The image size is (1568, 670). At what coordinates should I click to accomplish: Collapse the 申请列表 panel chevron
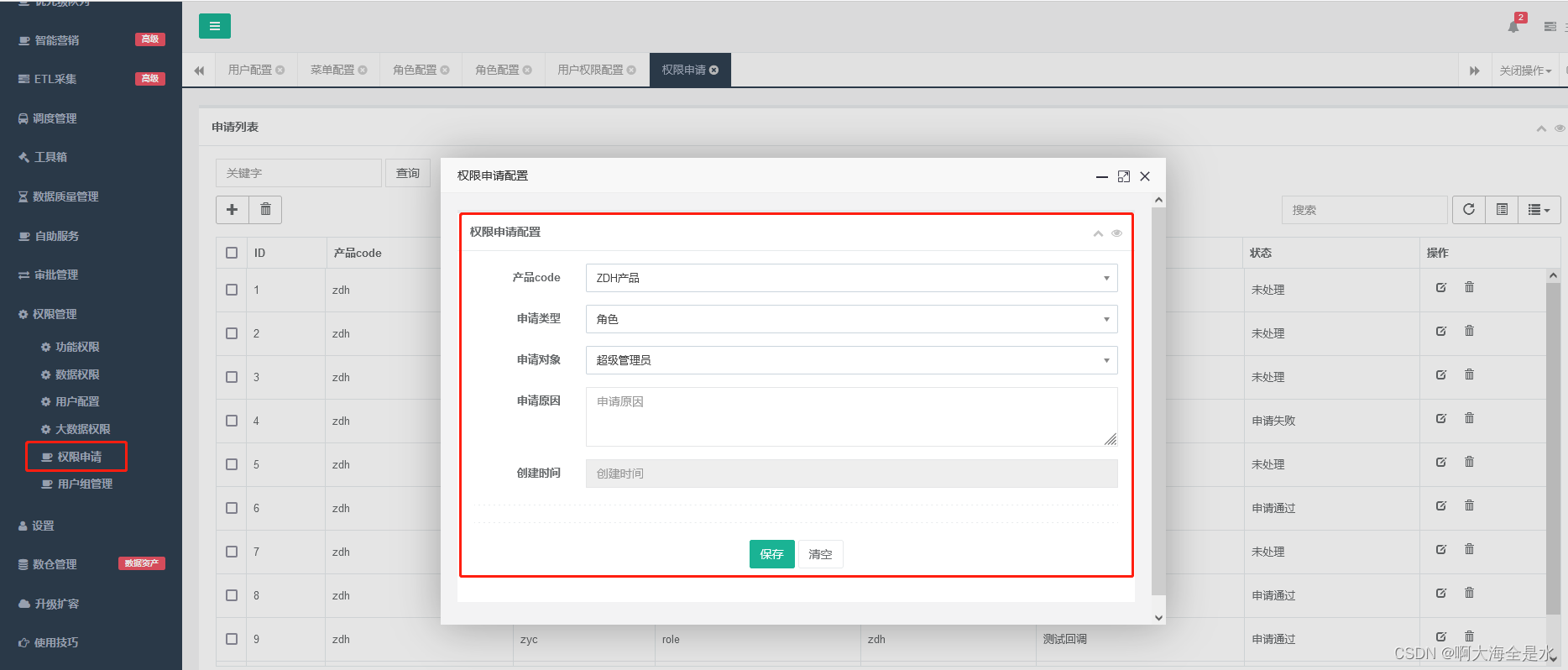click(1541, 128)
